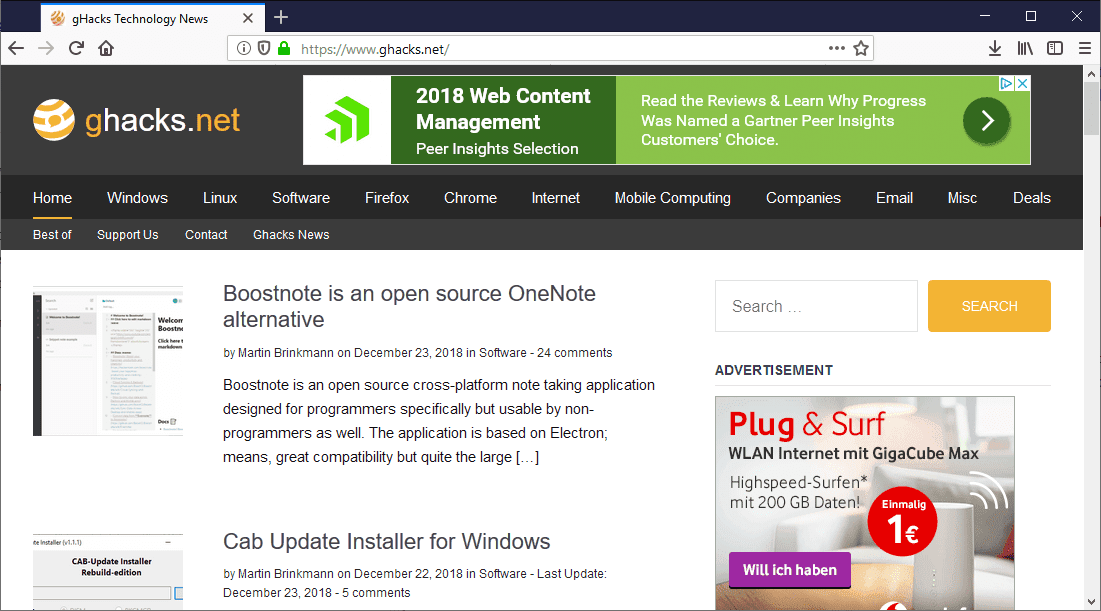Click the AdChoices icon on banner ad
The image size is (1101, 611).
(x=1006, y=83)
